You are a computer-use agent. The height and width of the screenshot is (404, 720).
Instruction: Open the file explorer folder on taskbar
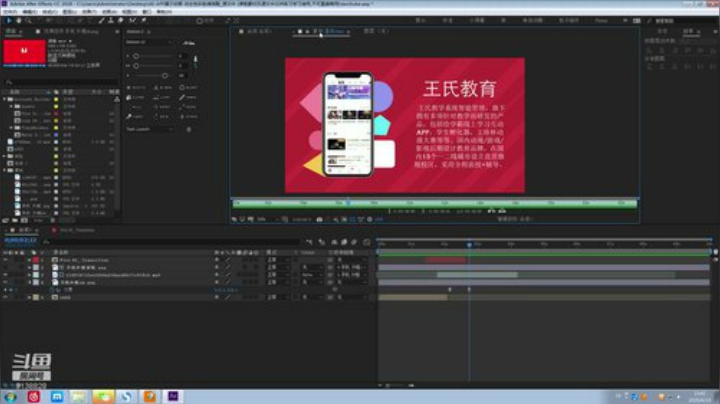79,396
